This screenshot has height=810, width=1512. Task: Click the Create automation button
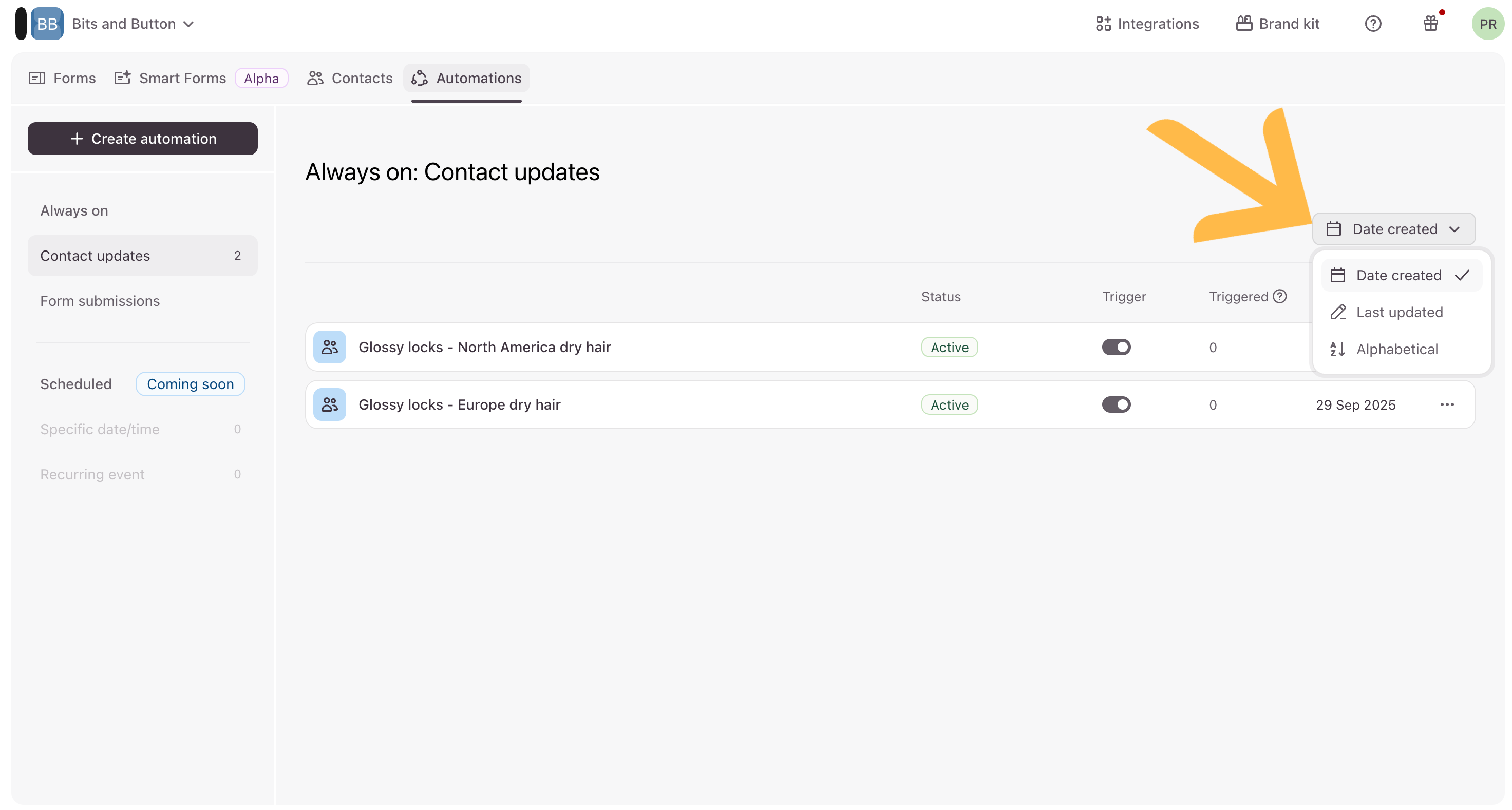[143, 139]
